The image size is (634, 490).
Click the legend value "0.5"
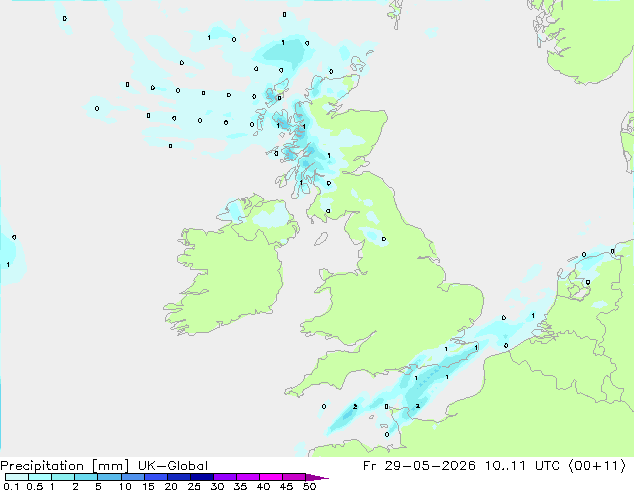pyautogui.click(x=34, y=486)
